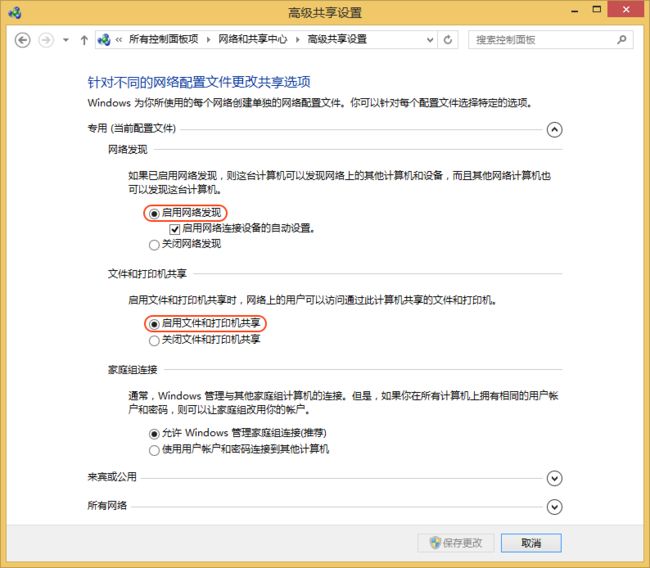This screenshot has width=650, height=568.
Task: Expand the address bar history dropdown
Action: [x=430, y=40]
